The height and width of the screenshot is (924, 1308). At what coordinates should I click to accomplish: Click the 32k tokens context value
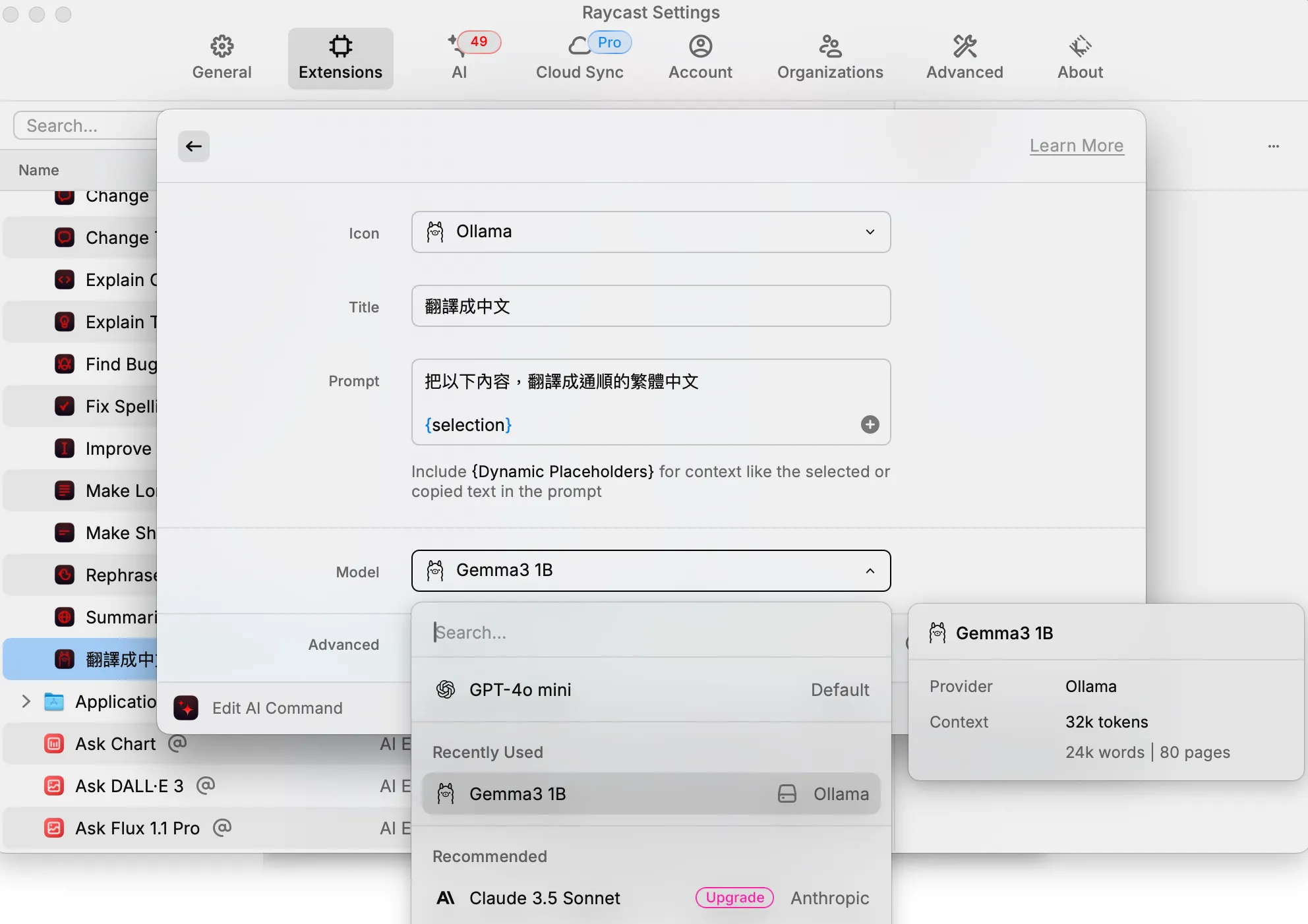[x=1106, y=722]
